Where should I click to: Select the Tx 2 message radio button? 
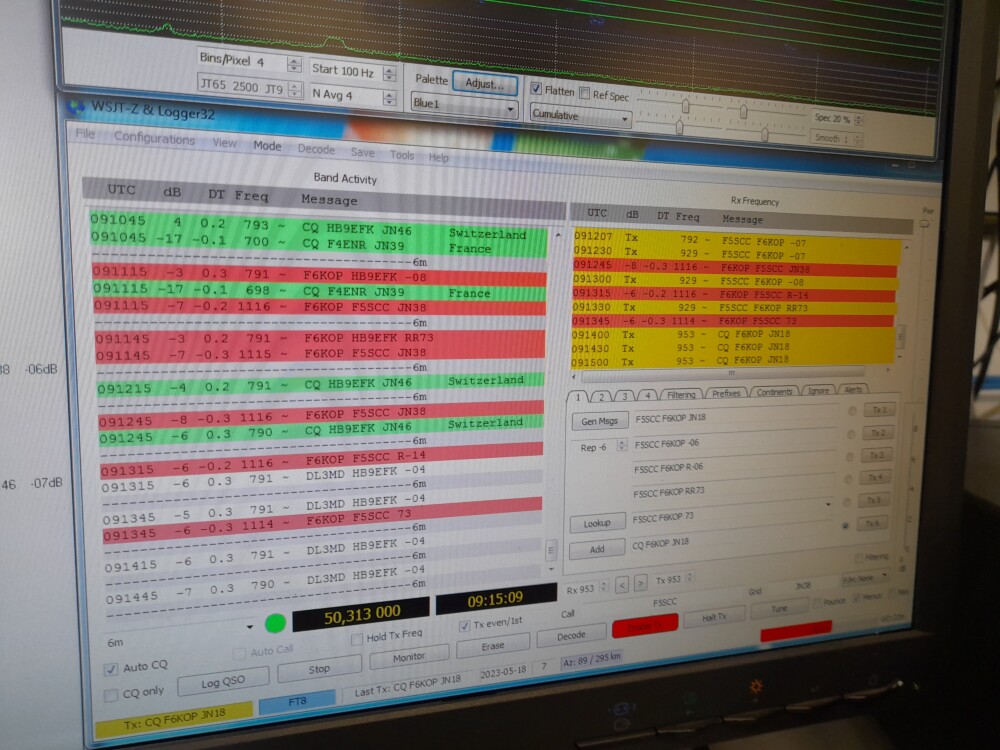[x=851, y=434]
